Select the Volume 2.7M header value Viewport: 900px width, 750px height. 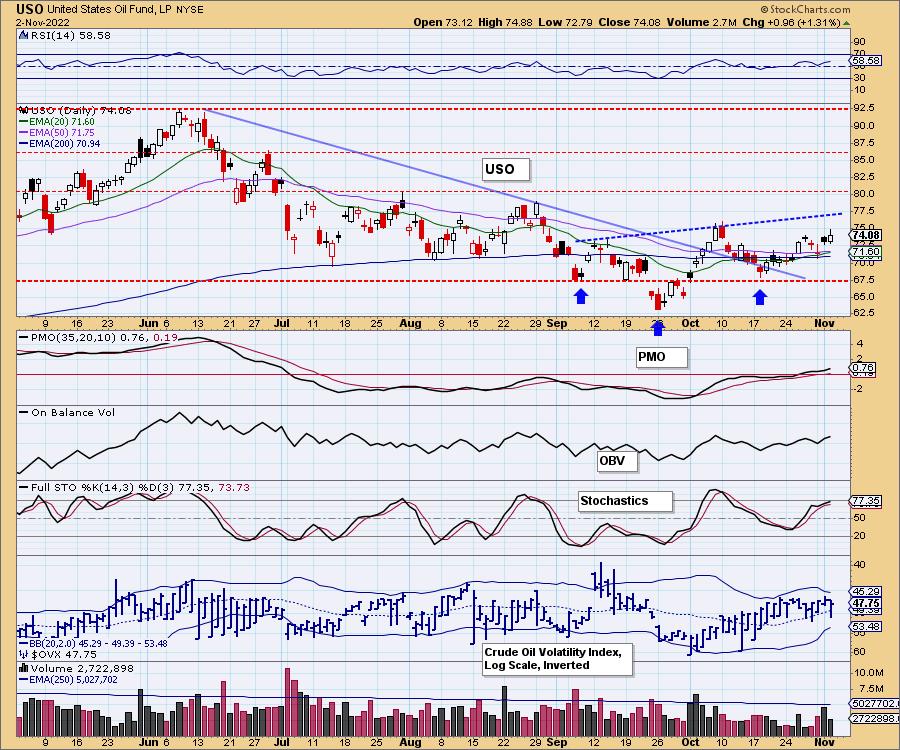(x=701, y=22)
